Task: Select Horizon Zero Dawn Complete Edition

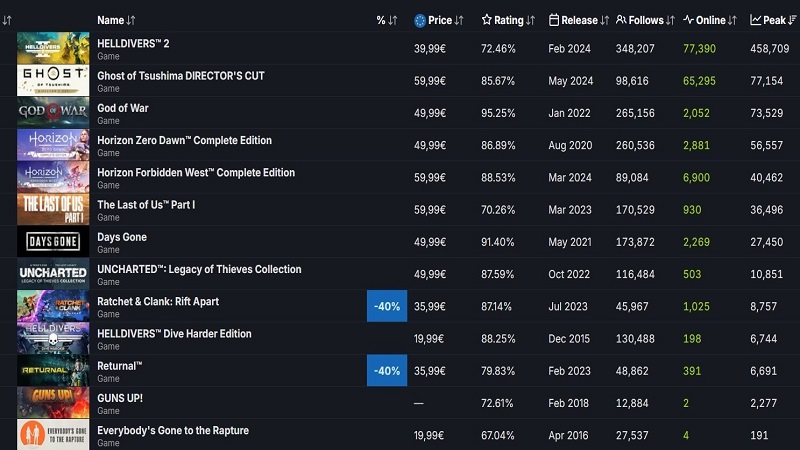Action: [184, 140]
